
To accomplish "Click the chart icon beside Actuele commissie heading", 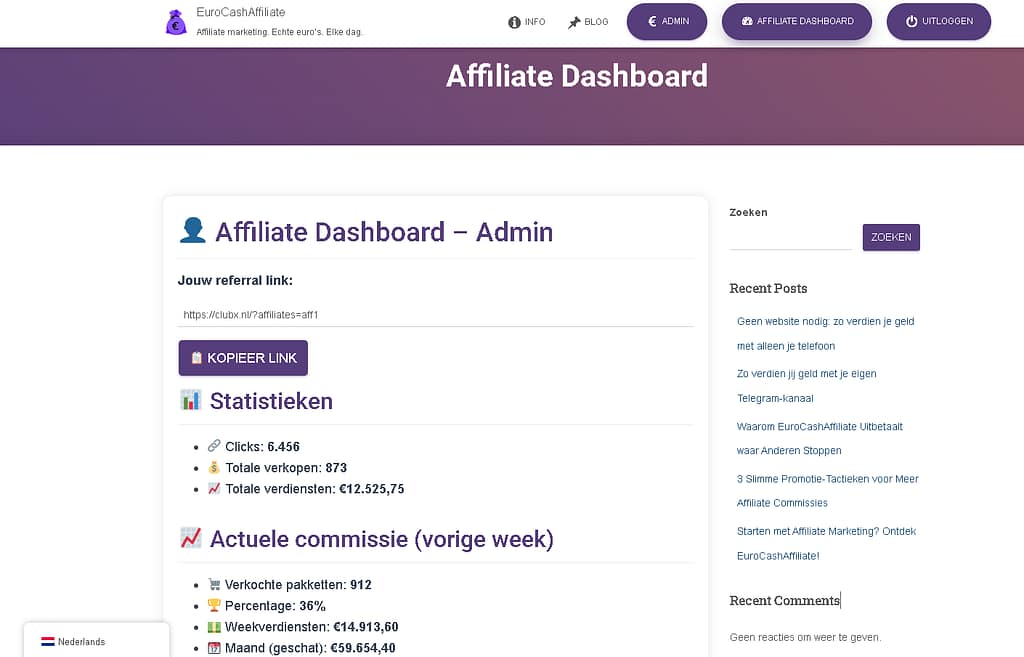I will [x=190, y=537].
